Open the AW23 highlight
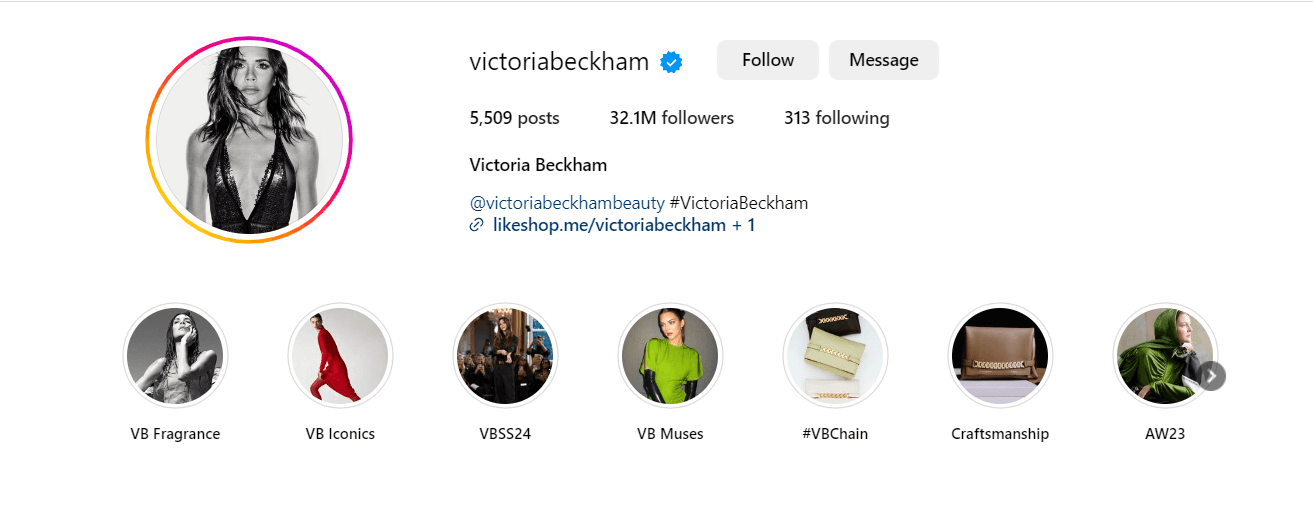 pos(1165,355)
